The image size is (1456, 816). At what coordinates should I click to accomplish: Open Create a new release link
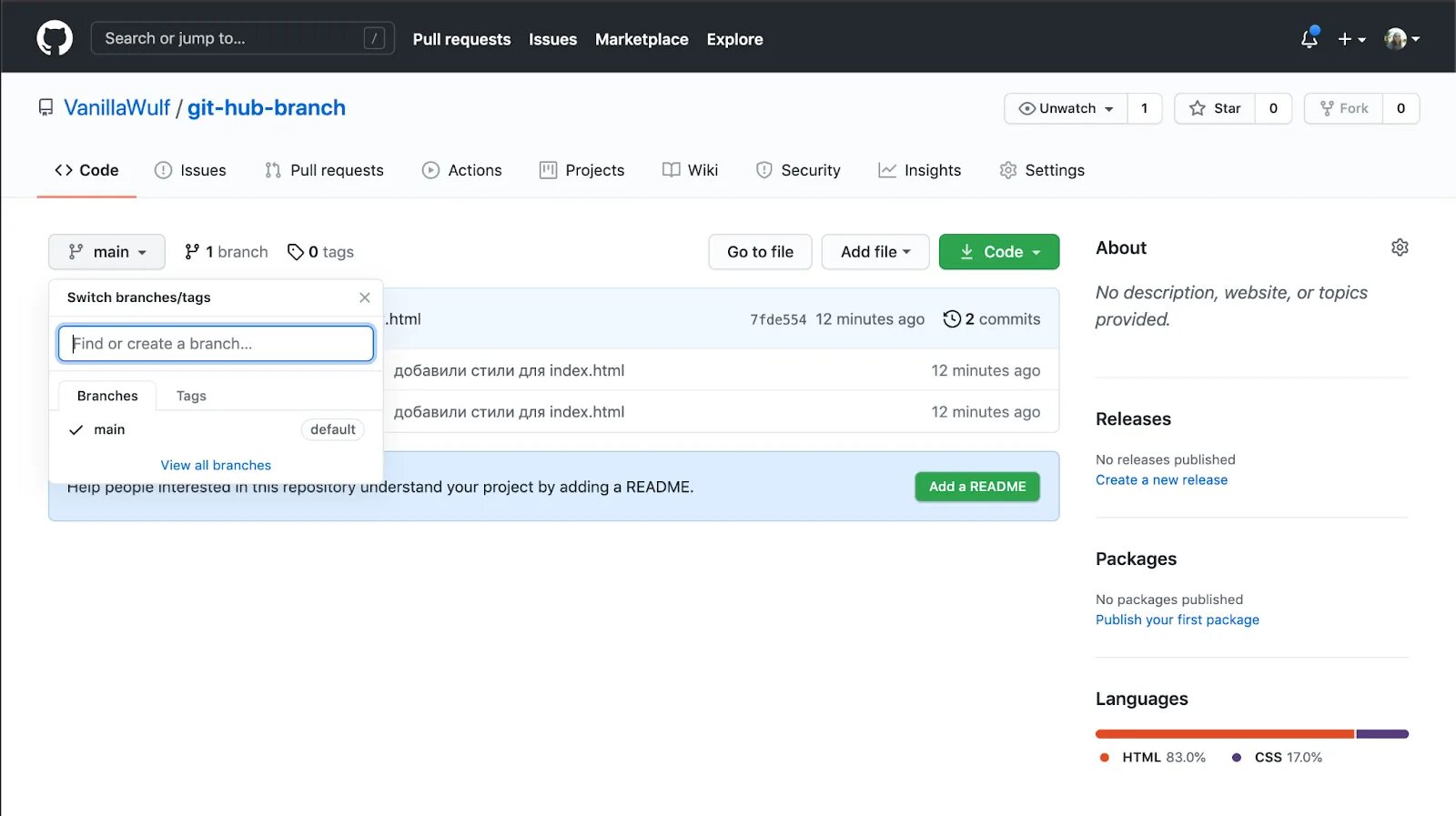click(x=1161, y=479)
